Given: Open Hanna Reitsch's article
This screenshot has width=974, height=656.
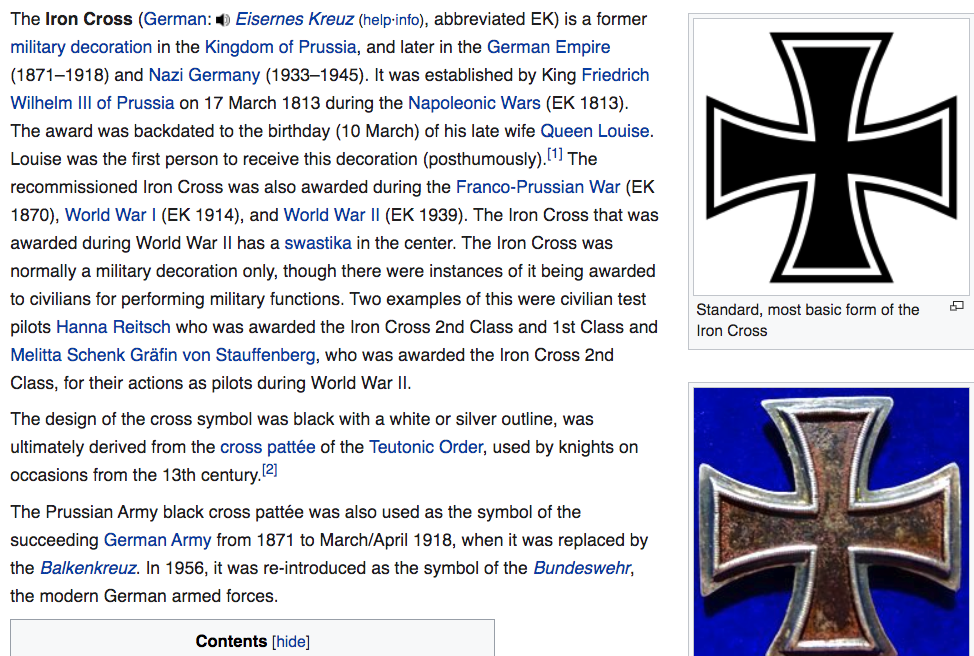Looking at the screenshot, I should click(x=113, y=327).
